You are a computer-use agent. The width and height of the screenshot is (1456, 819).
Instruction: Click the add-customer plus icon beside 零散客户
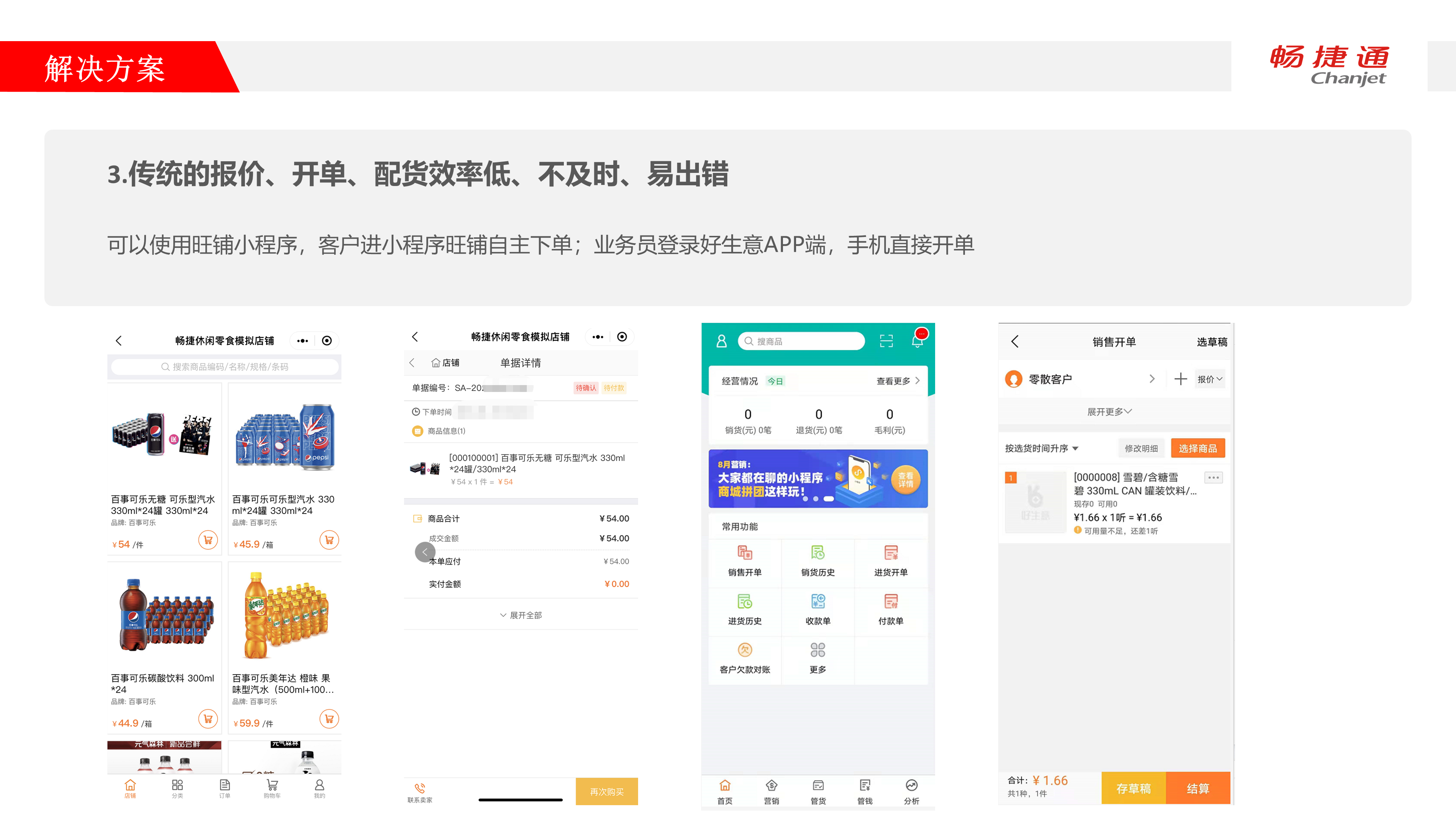click(x=1180, y=379)
